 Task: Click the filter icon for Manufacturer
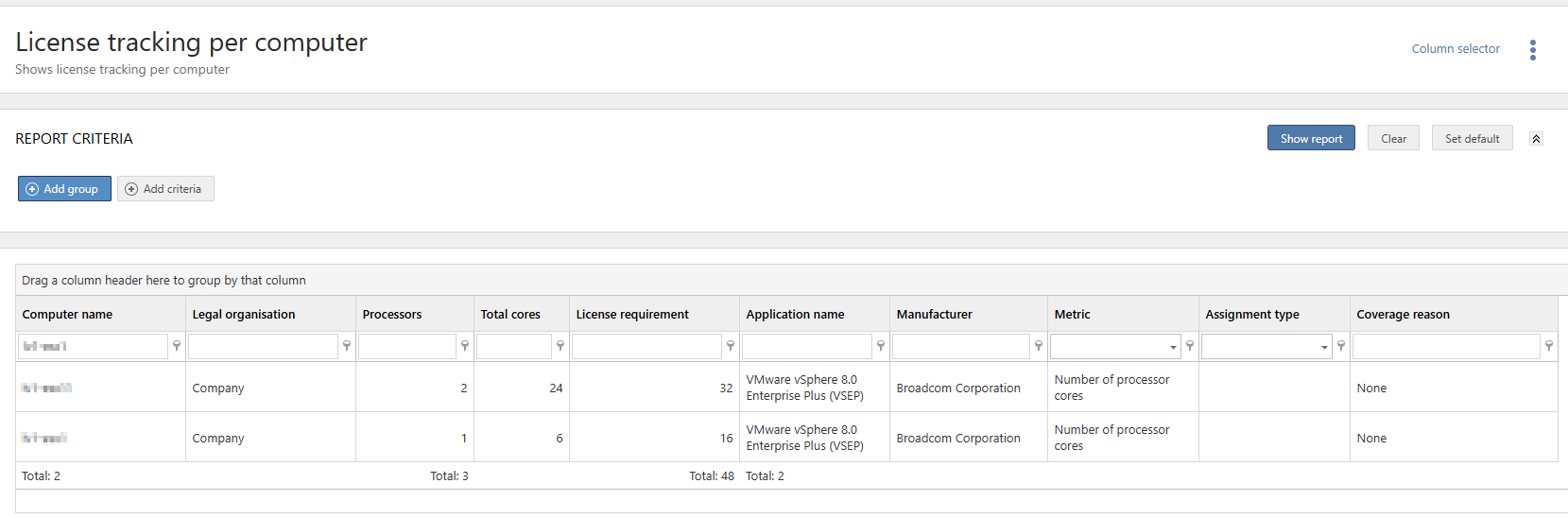(1039, 347)
